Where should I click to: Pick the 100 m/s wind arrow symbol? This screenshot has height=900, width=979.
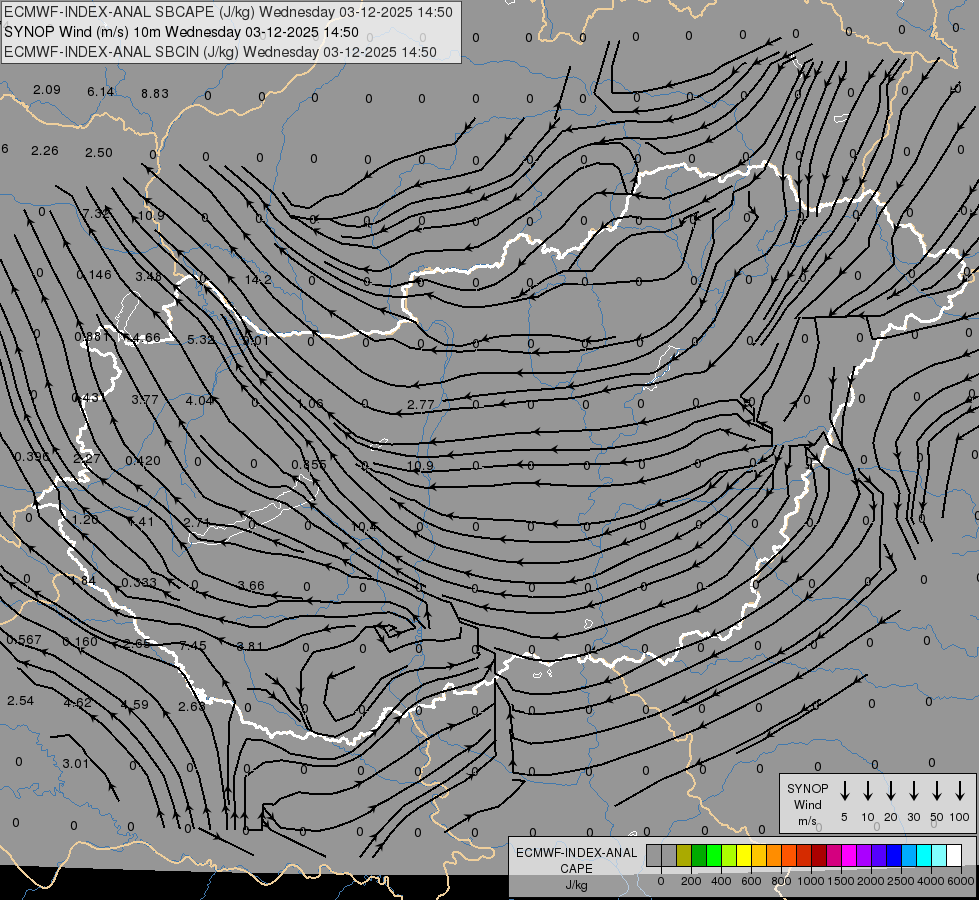click(960, 791)
